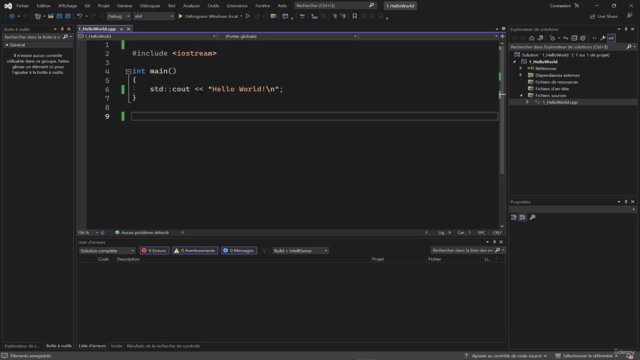
Task: Click the Save All icon in toolbar
Action: pyautogui.click(x=68, y=16)
